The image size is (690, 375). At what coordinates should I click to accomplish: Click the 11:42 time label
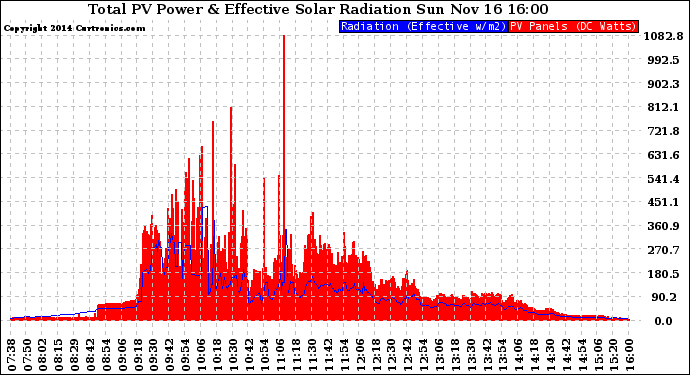[x=329, y=355]
